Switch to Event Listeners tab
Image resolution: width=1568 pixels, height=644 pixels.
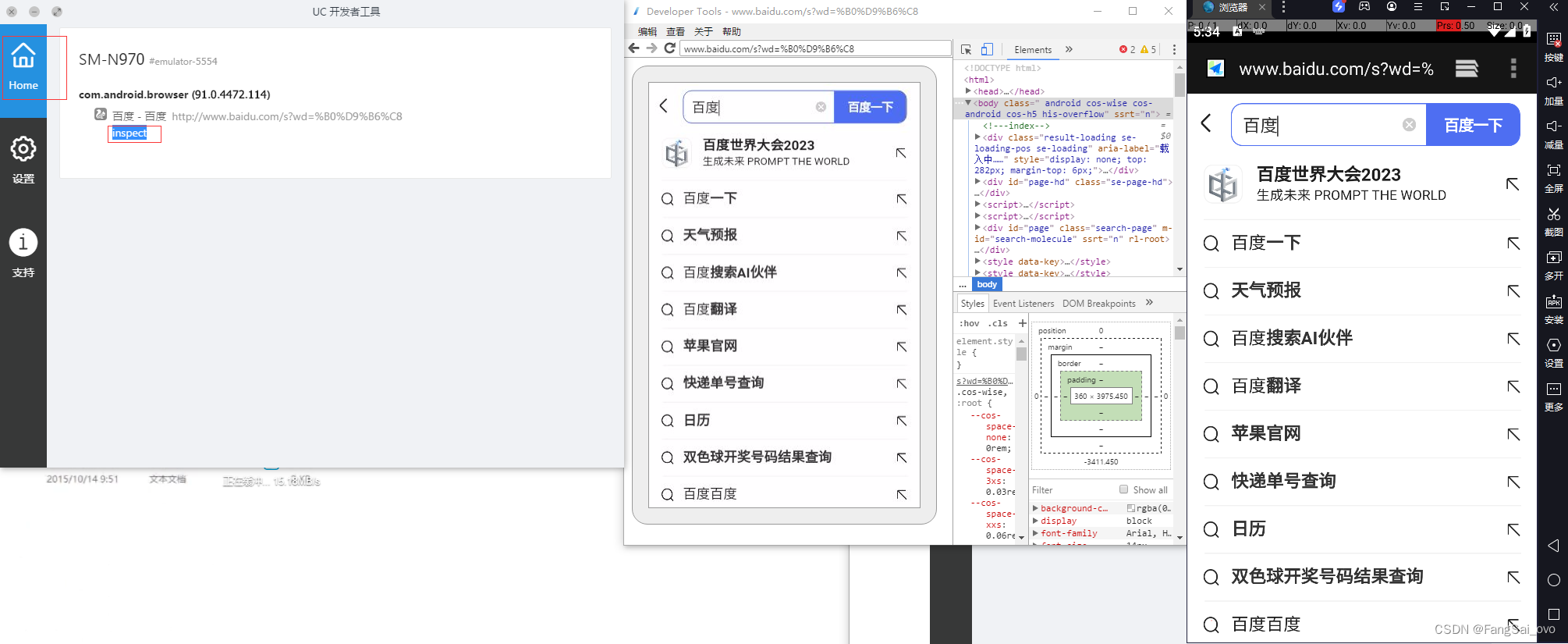click(1023, 304)
